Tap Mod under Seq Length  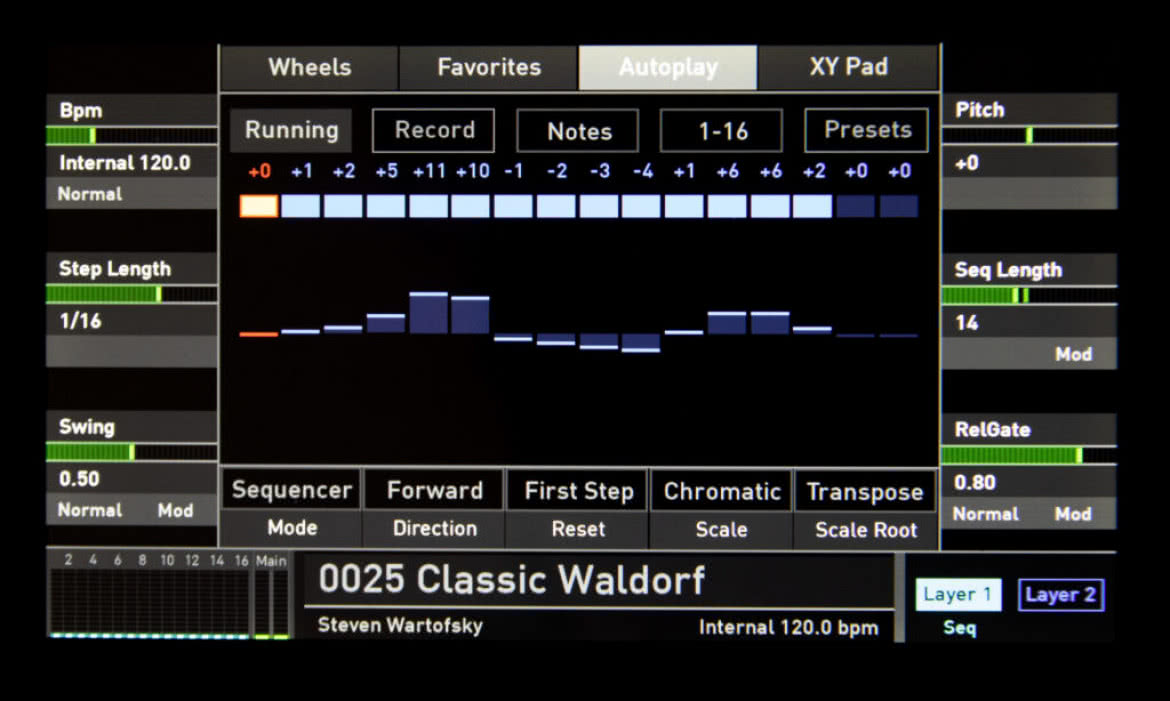tap(1073, 355)
